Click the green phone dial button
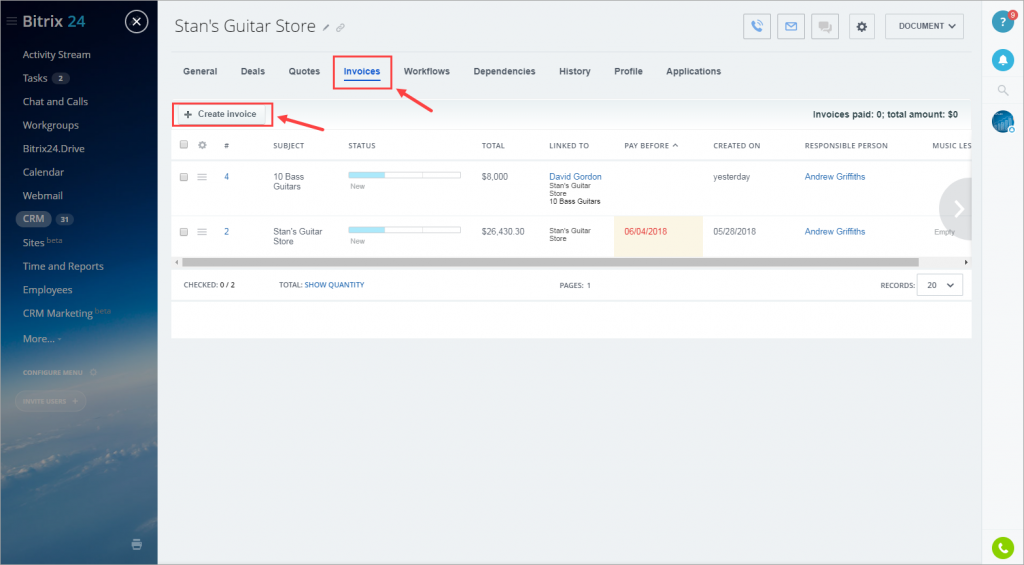Viewport: 1024px width, 565px height. [x=1002, y=548]
